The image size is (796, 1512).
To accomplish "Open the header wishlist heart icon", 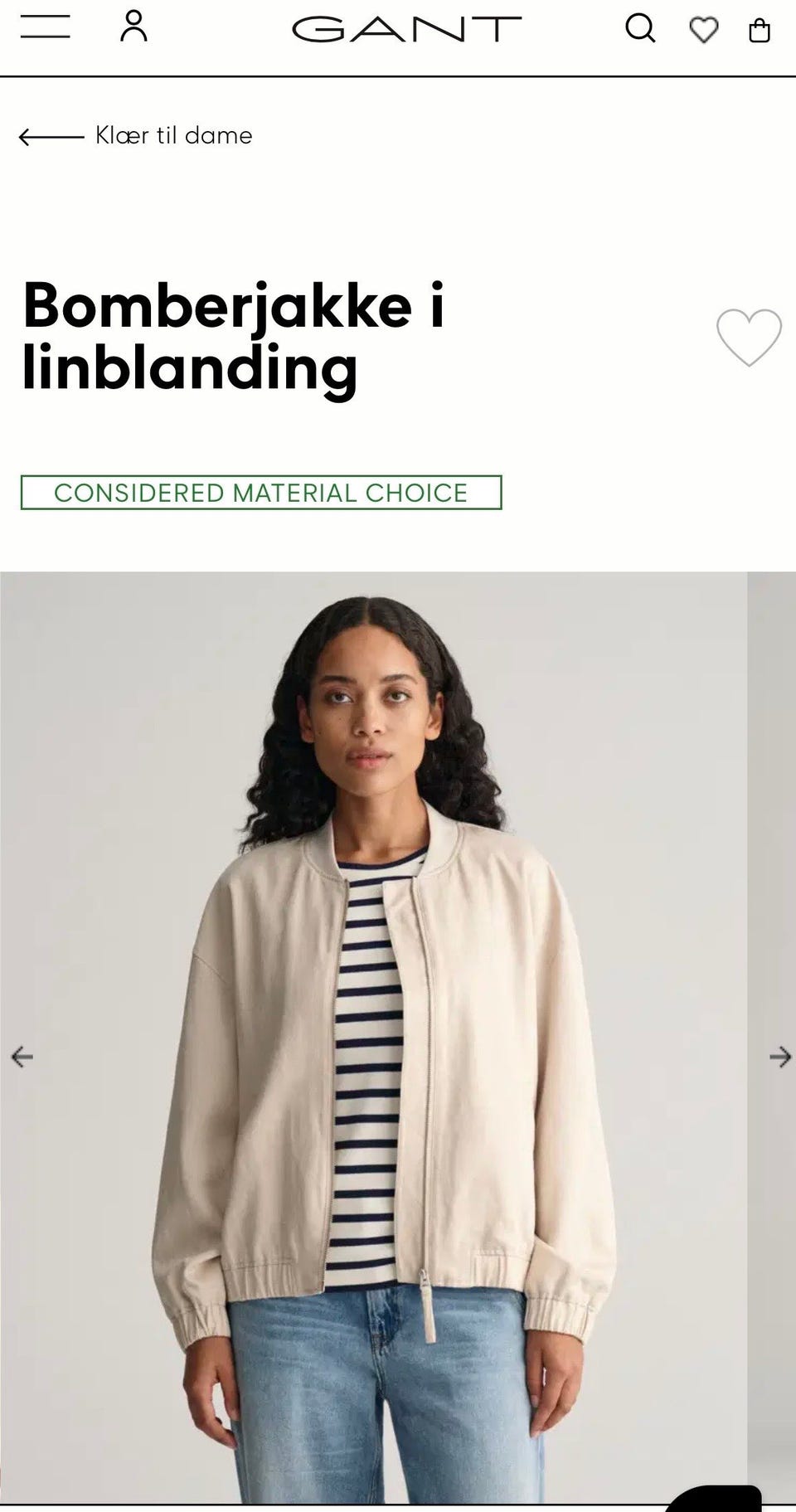I will tap(704, 31).
